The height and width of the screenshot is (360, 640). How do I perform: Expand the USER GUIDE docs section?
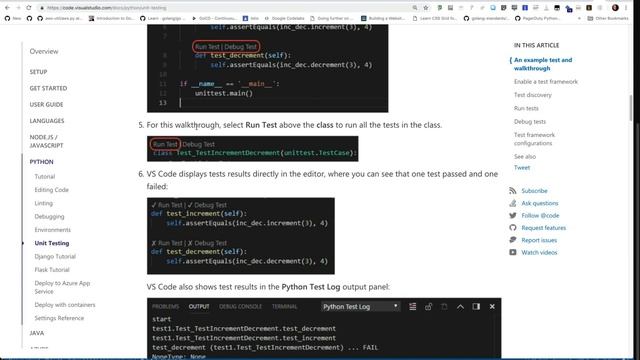[x=46, y=104]
